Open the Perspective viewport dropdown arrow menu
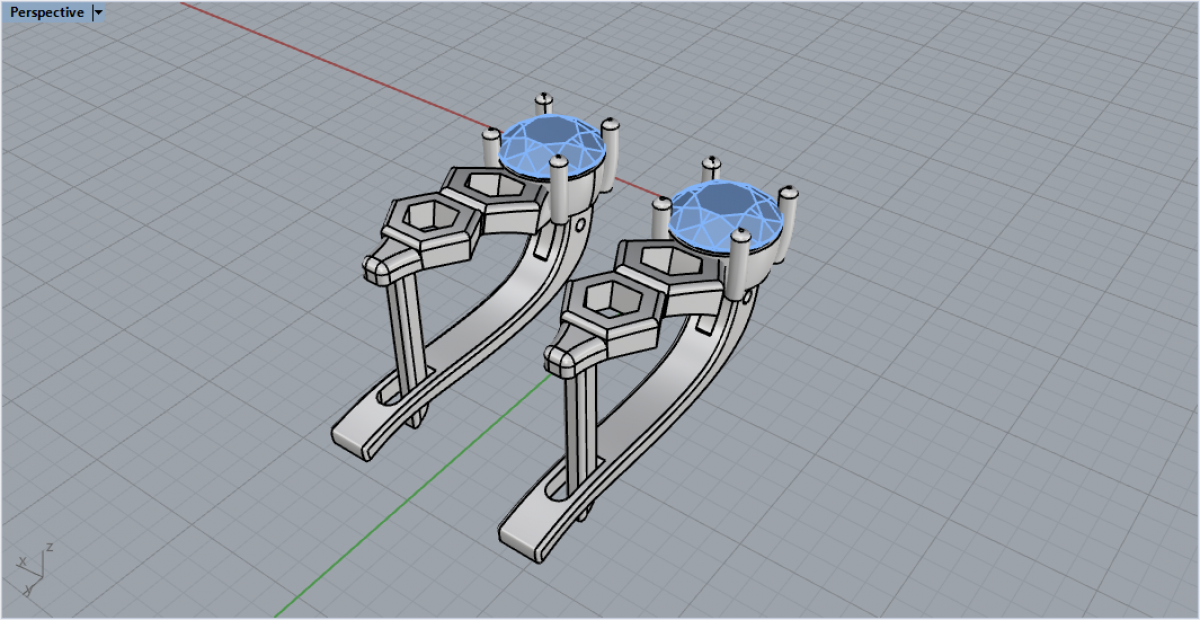Image resolution: width=1200 pixels, height=620 pixels. (97, 13)
